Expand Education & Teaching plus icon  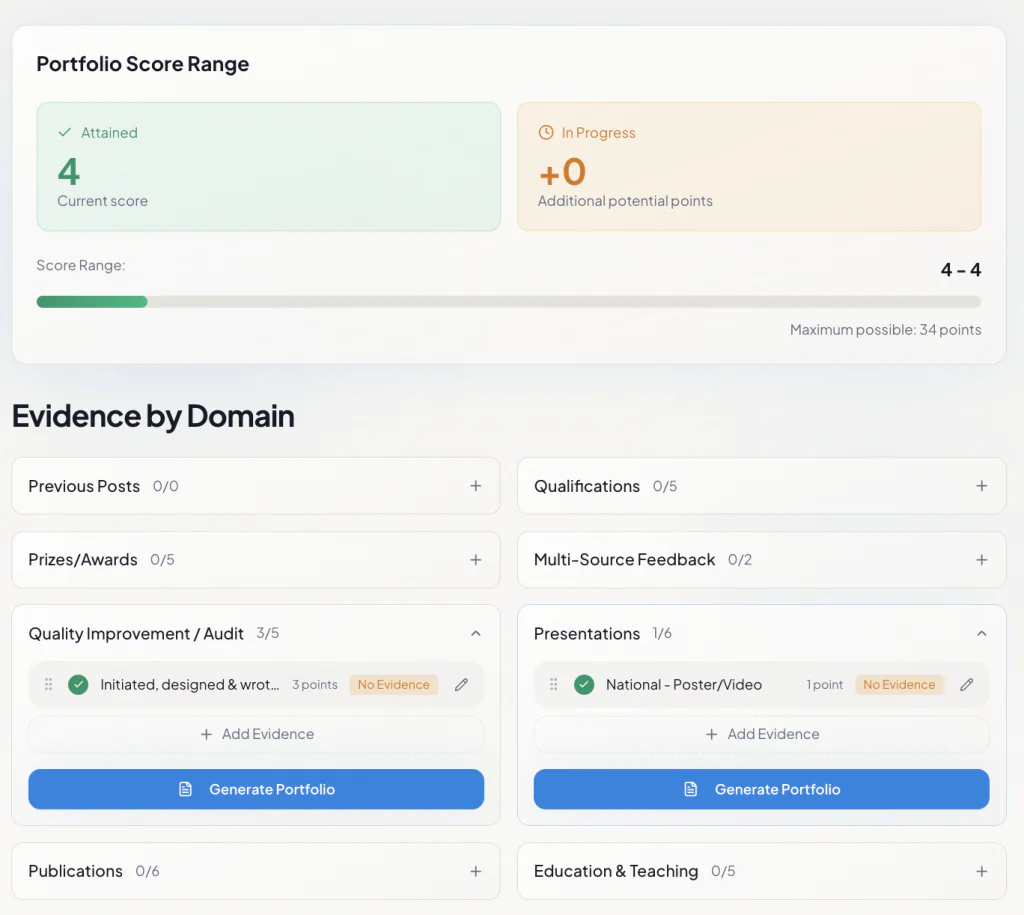pos(981,871)
